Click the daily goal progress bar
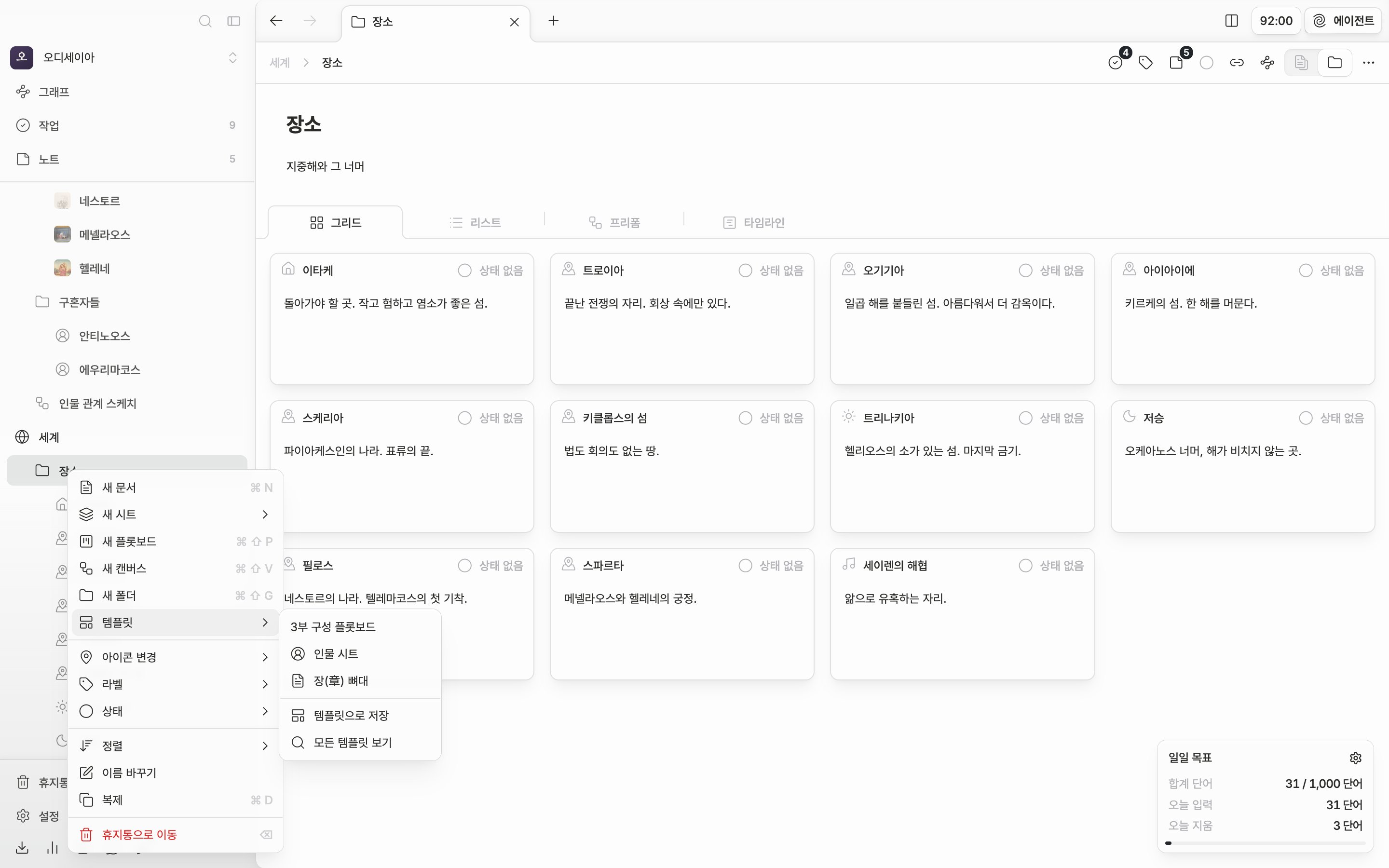 point(1265,843)
